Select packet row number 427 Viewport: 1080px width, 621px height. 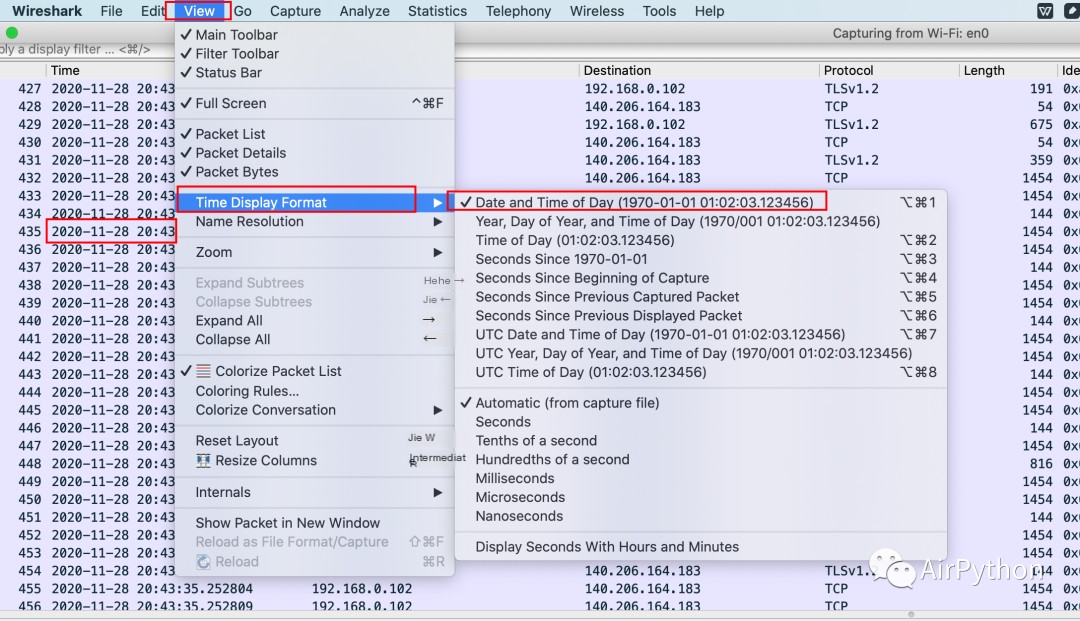(540, 89)
